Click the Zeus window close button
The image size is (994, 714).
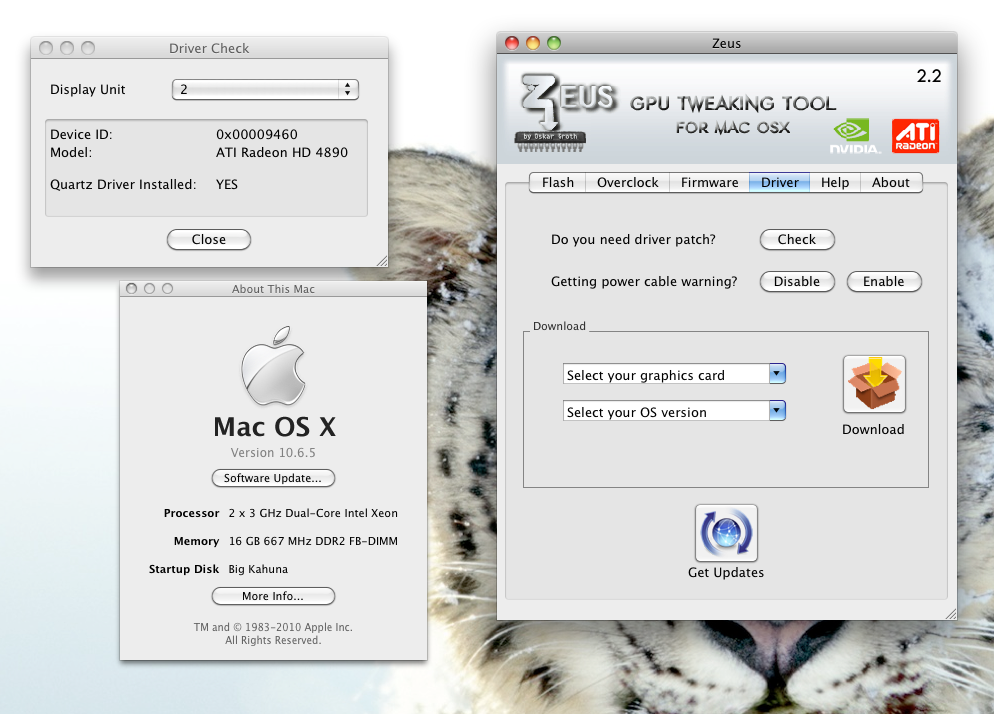pyautogui.click(x=512, y=42)
